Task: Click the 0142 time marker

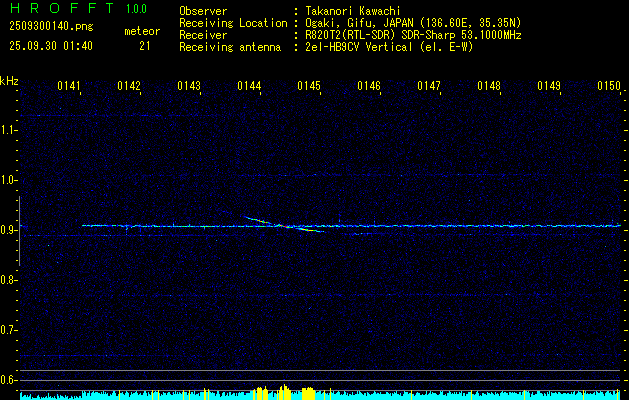Action: coord(129,86)
